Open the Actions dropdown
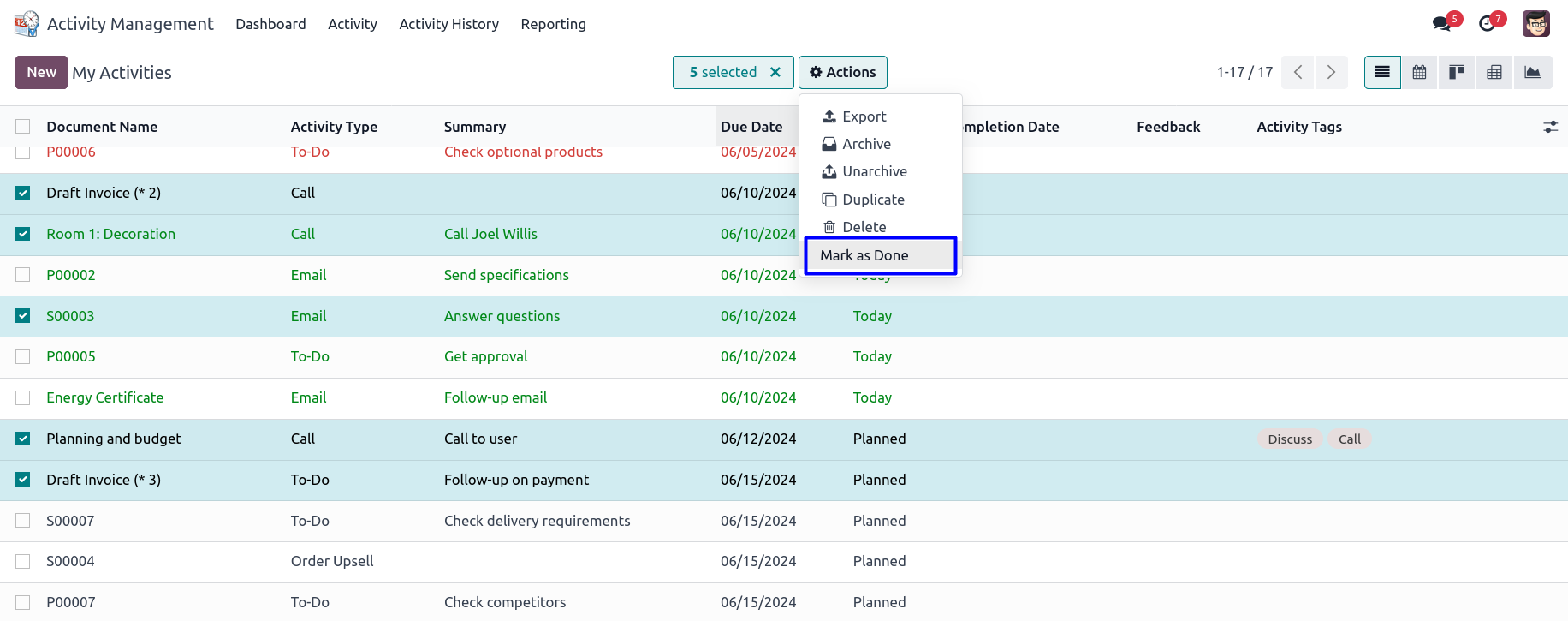 point(842,73)
